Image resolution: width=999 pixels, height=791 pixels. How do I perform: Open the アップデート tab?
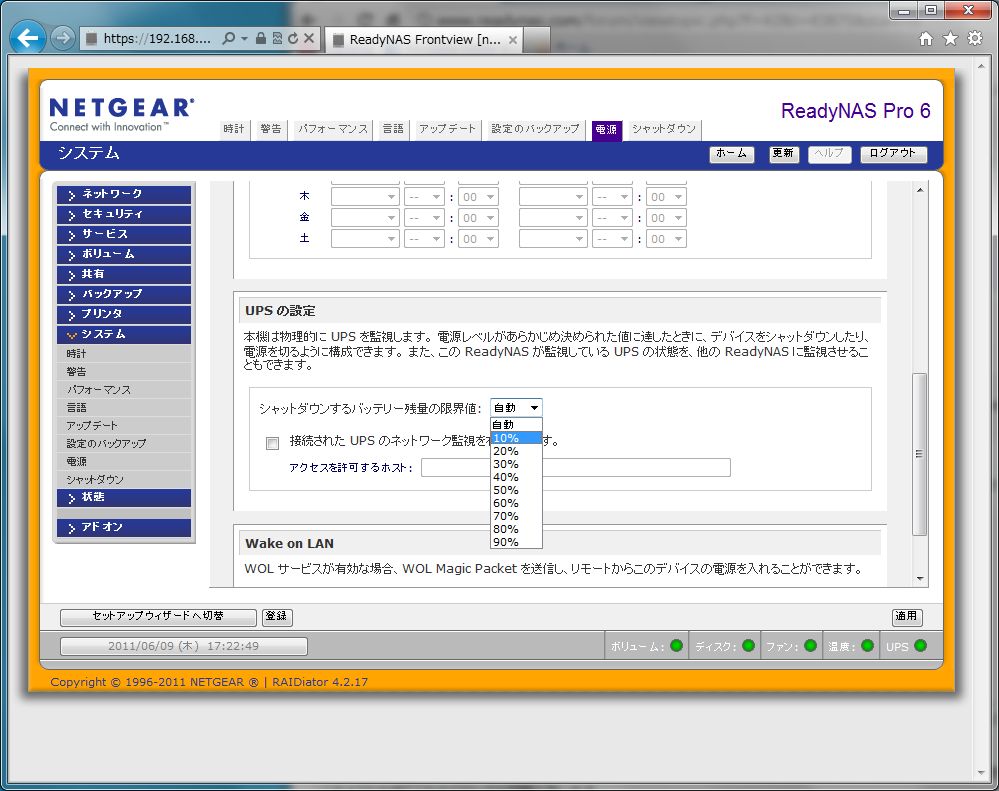[447, 129]
